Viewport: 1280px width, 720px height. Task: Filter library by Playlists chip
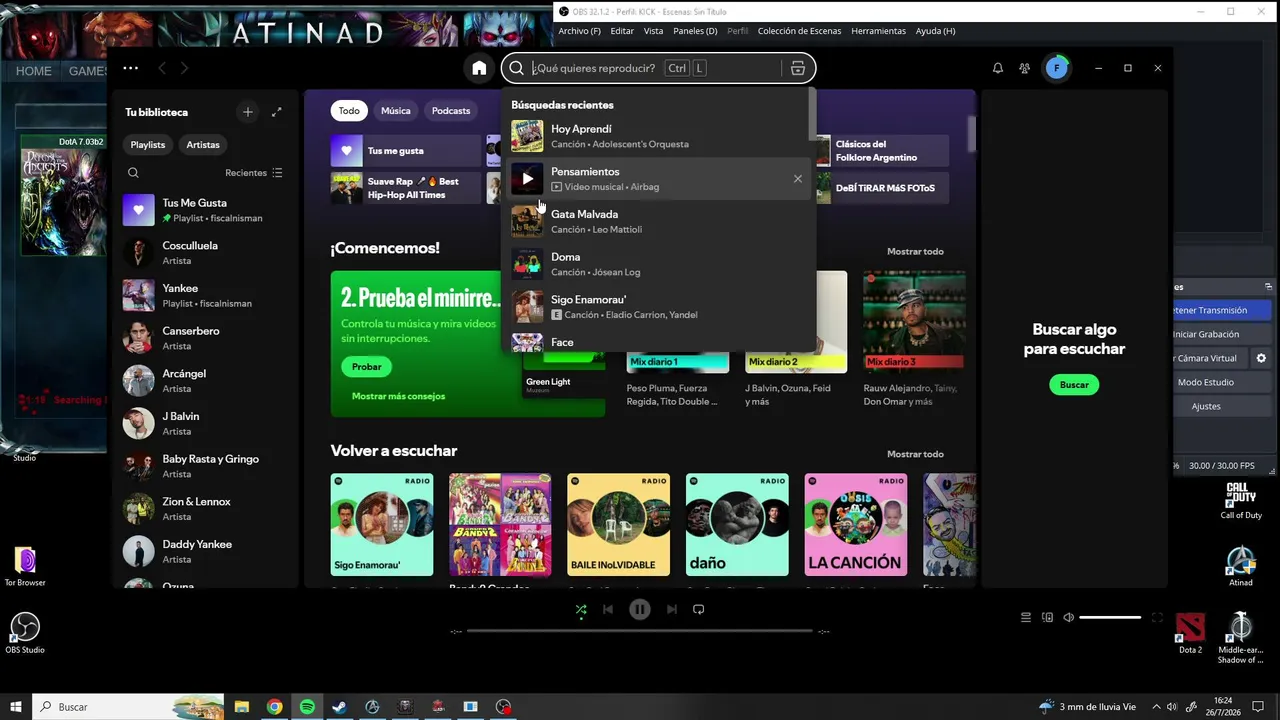[148, 145]
